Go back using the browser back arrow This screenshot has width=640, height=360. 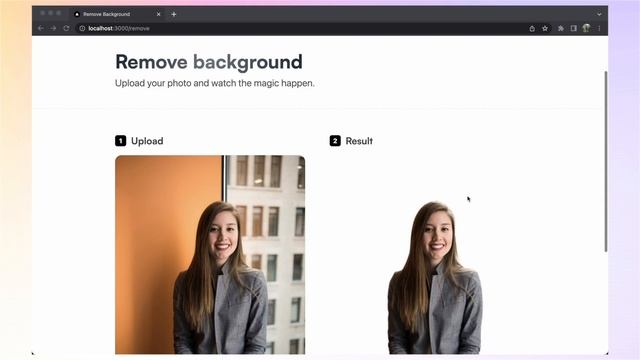coord(40,28)
